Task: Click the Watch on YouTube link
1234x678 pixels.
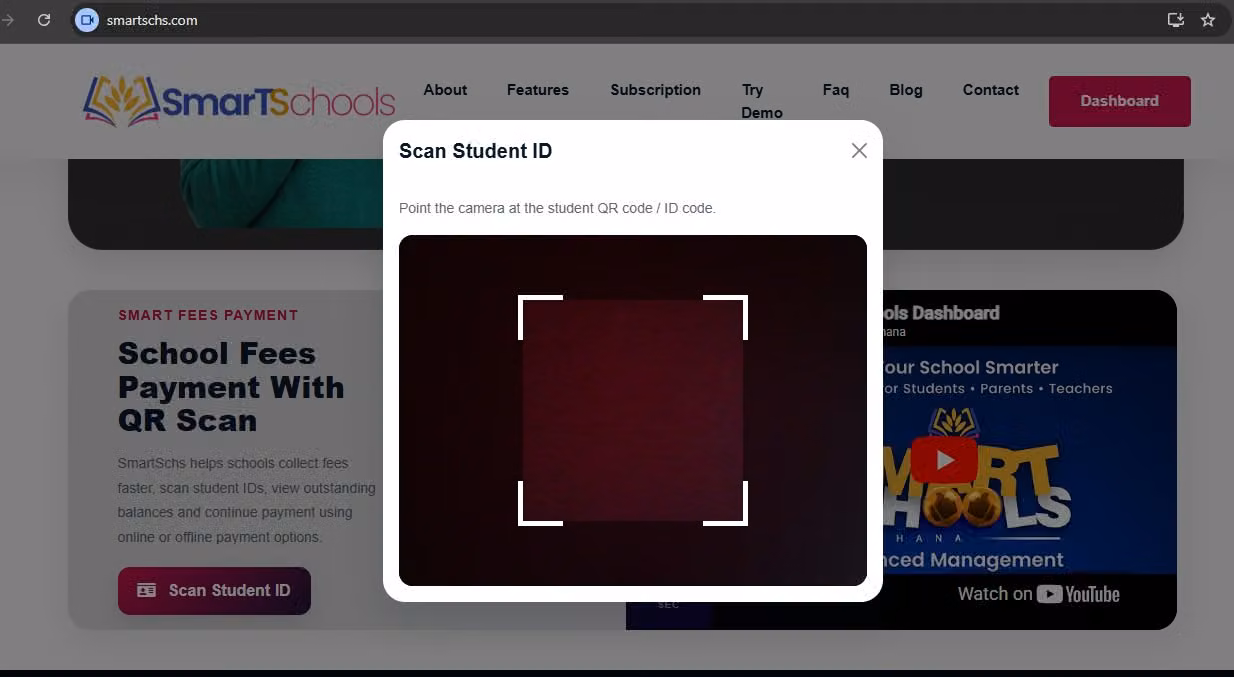Action: click(1038, 594)
